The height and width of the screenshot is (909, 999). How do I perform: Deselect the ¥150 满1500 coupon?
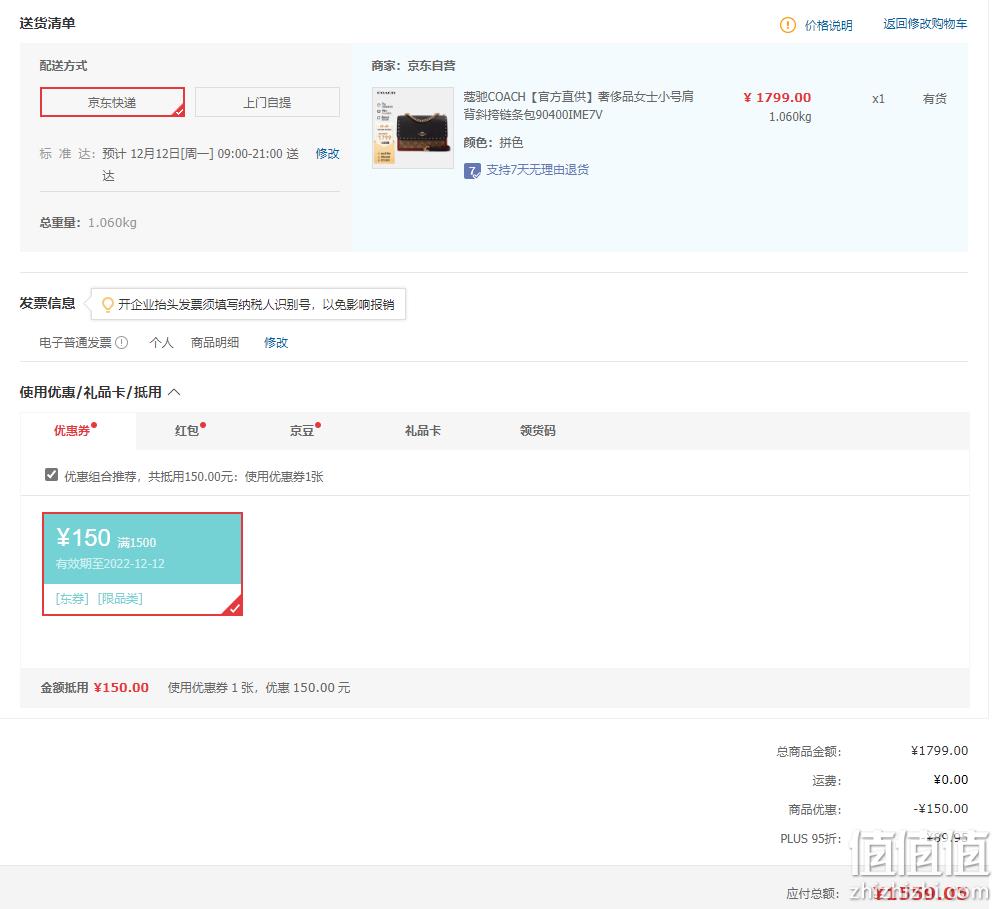pos(142,564)
